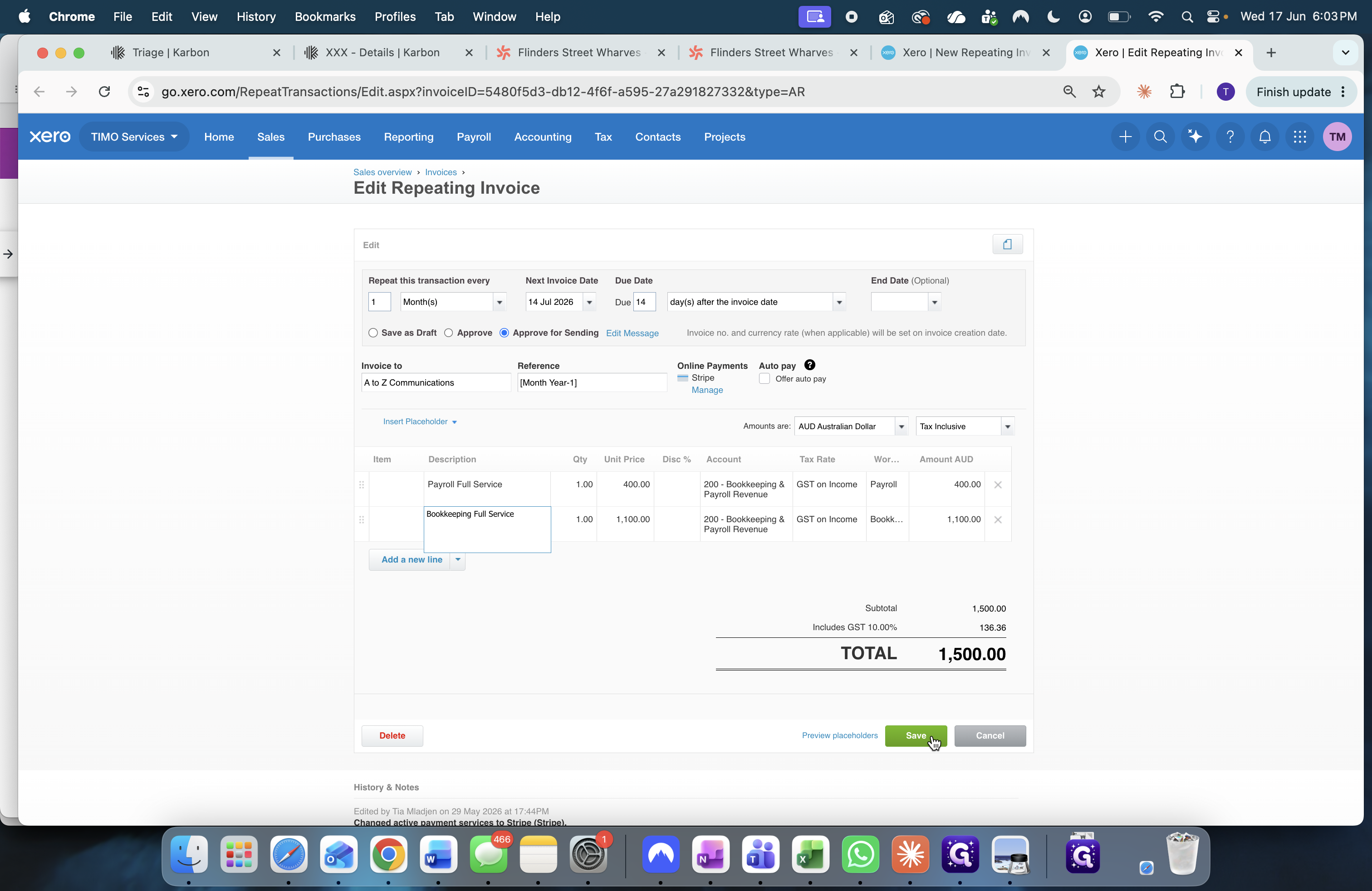Click the Invoice to contact field
The image size is (1372, 891).
point(436,382)
